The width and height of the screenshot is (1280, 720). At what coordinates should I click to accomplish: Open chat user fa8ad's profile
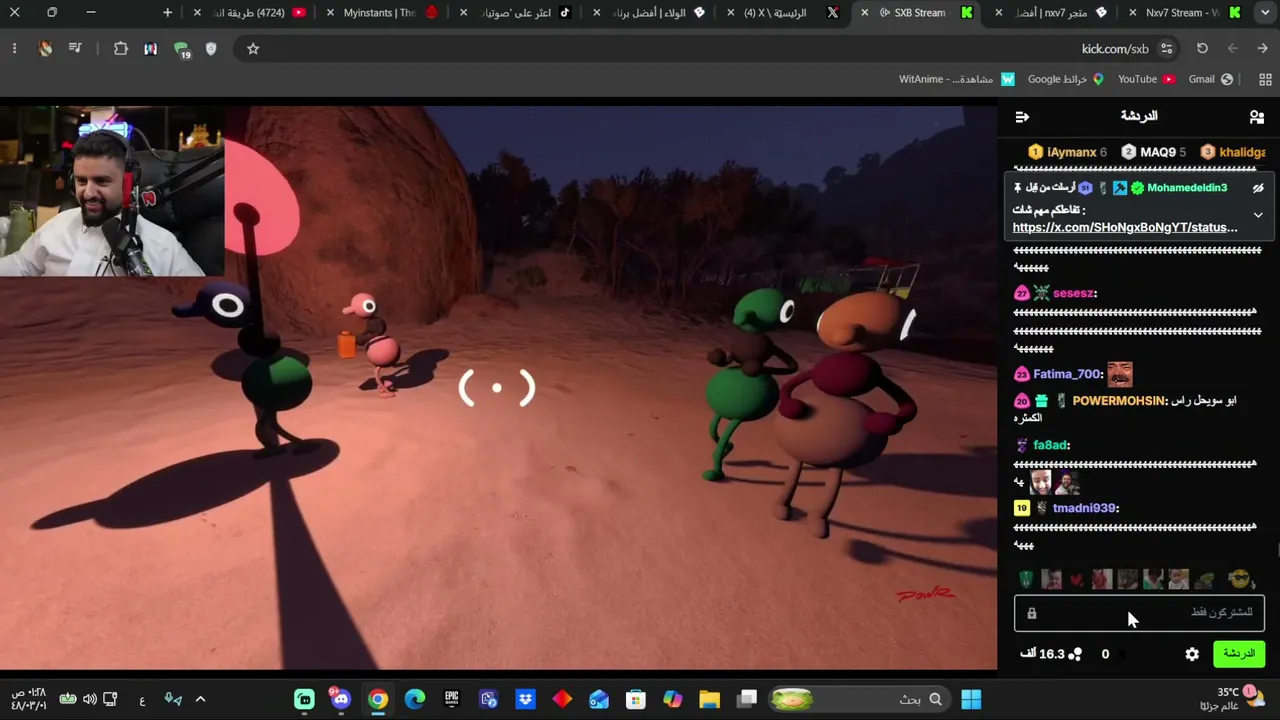1050,445
